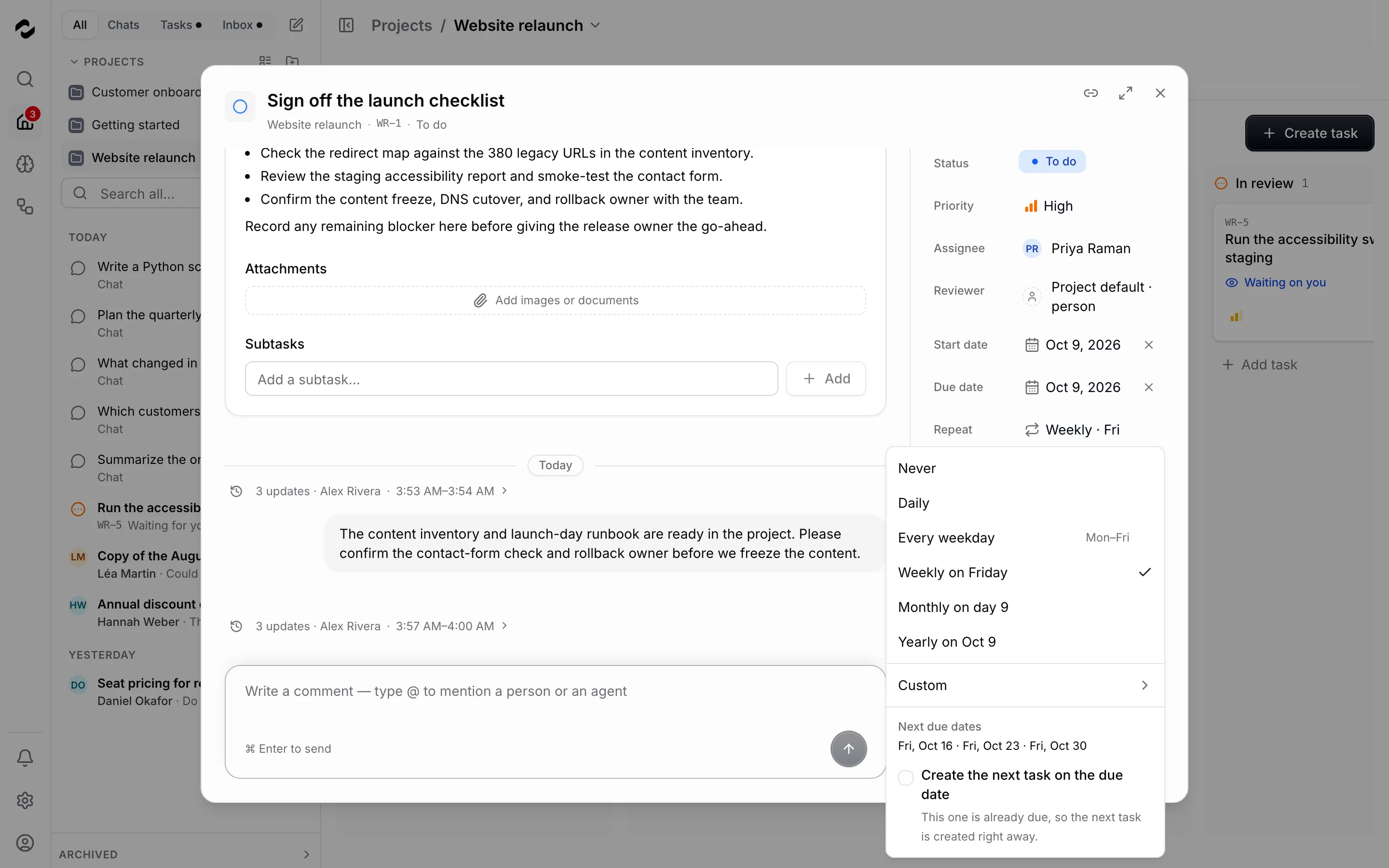
Task: Select Never repeat option
Action: click(x=1025, y=468)
